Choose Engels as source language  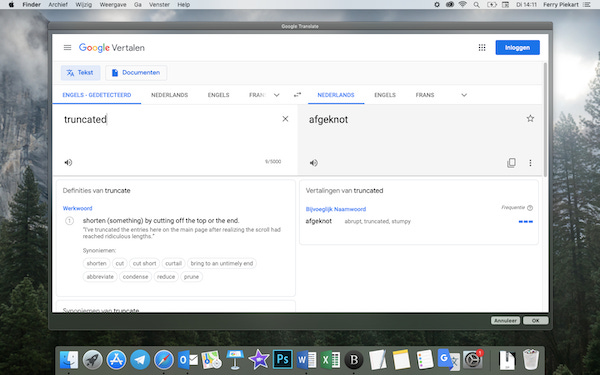[x=218, y=95]
